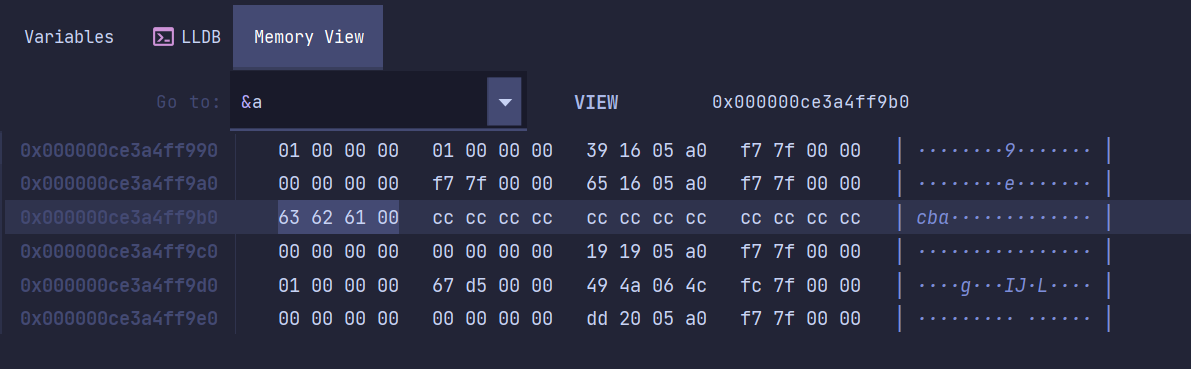Select memory row address 0x000000ce3a4ff990
Screen dimensions: 1191x369
coord(119,150)
